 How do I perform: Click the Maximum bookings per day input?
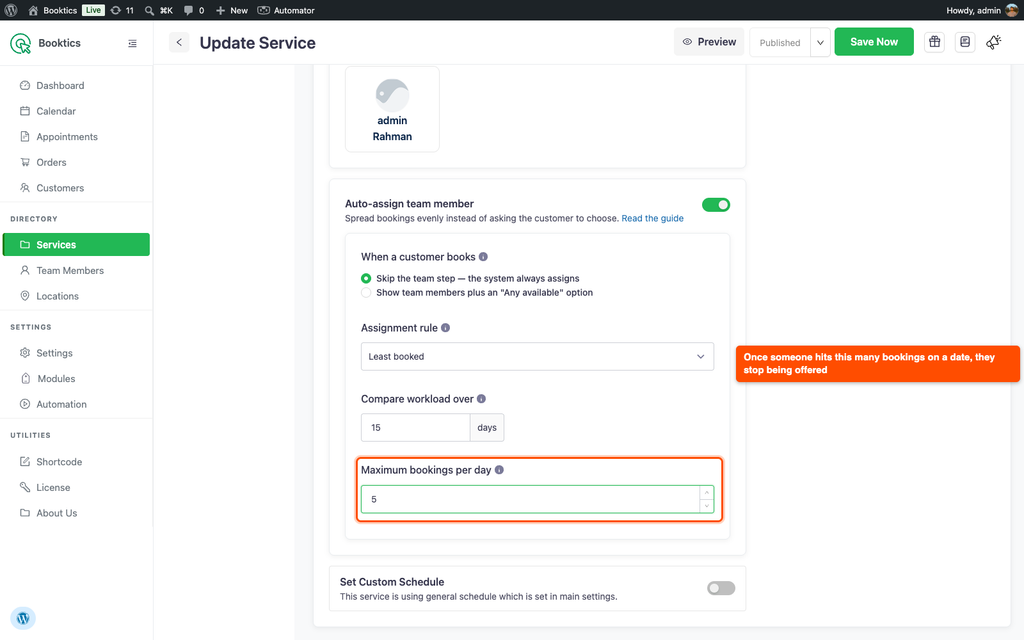530,500
